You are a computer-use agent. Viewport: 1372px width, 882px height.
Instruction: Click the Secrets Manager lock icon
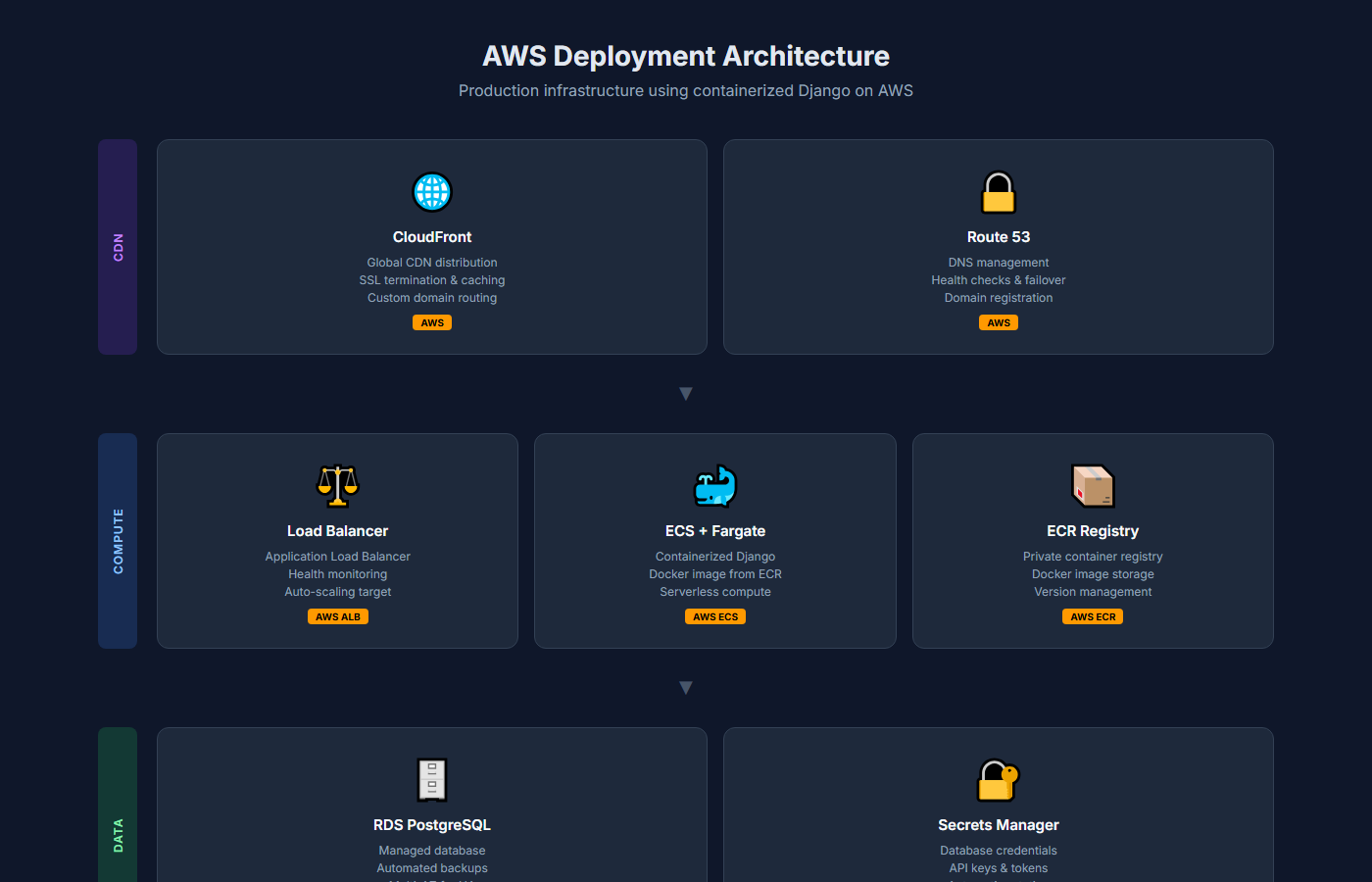tap(999, 780)
